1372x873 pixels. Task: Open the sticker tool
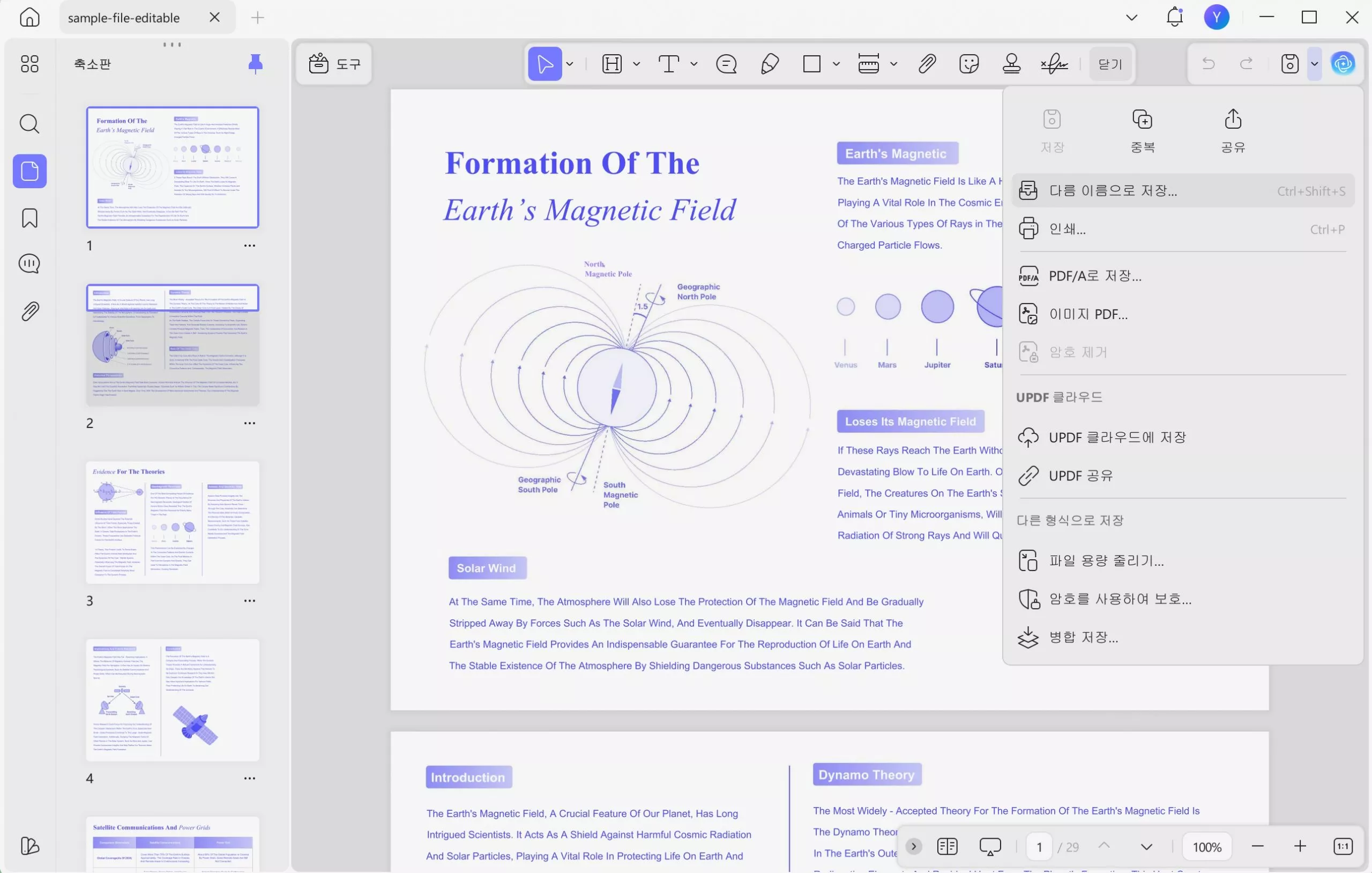[968, 63]
